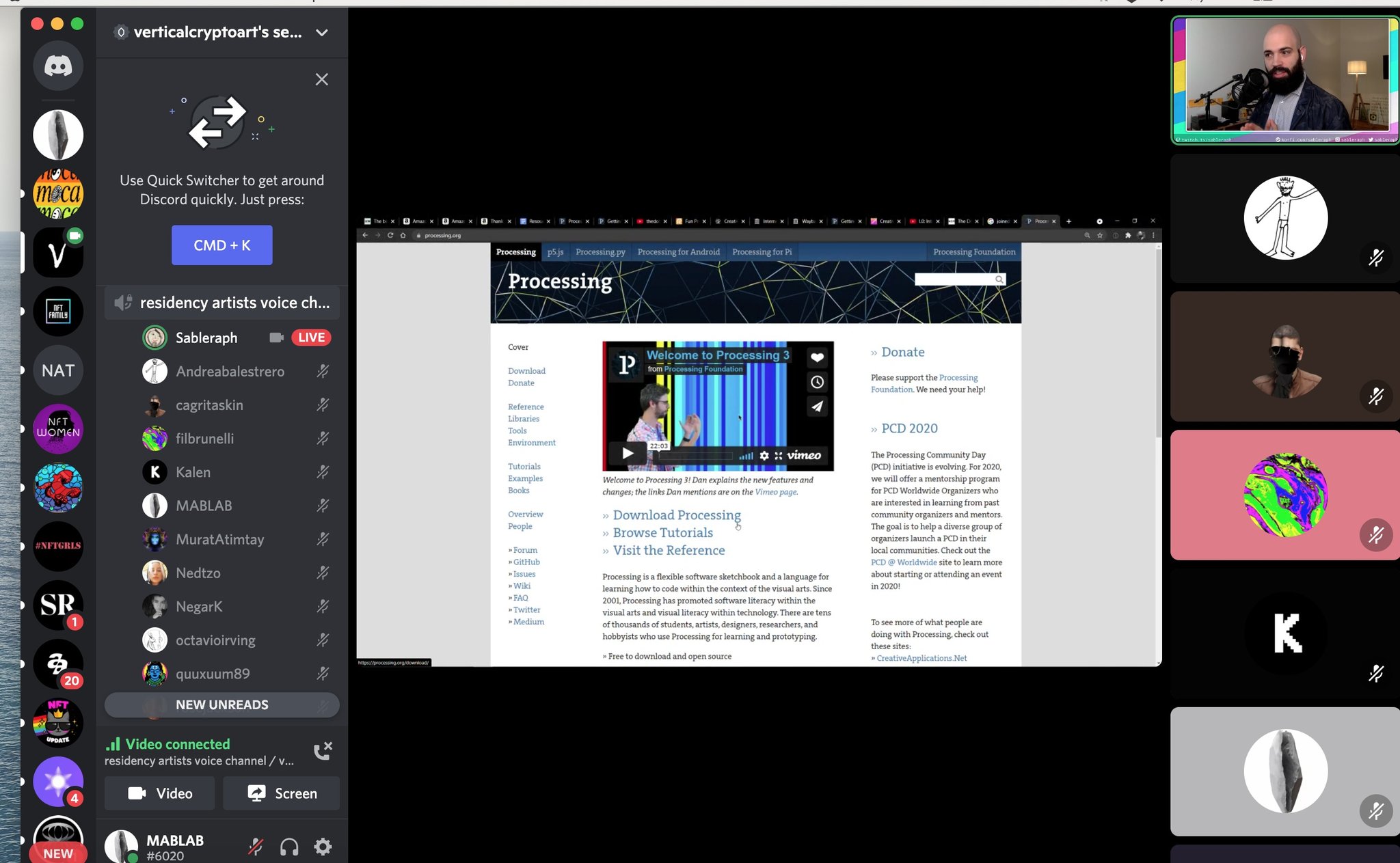Select octavioirving in voice list
Image resolution: width=1400 pixels, height=863 pixels.
[215, 640]
